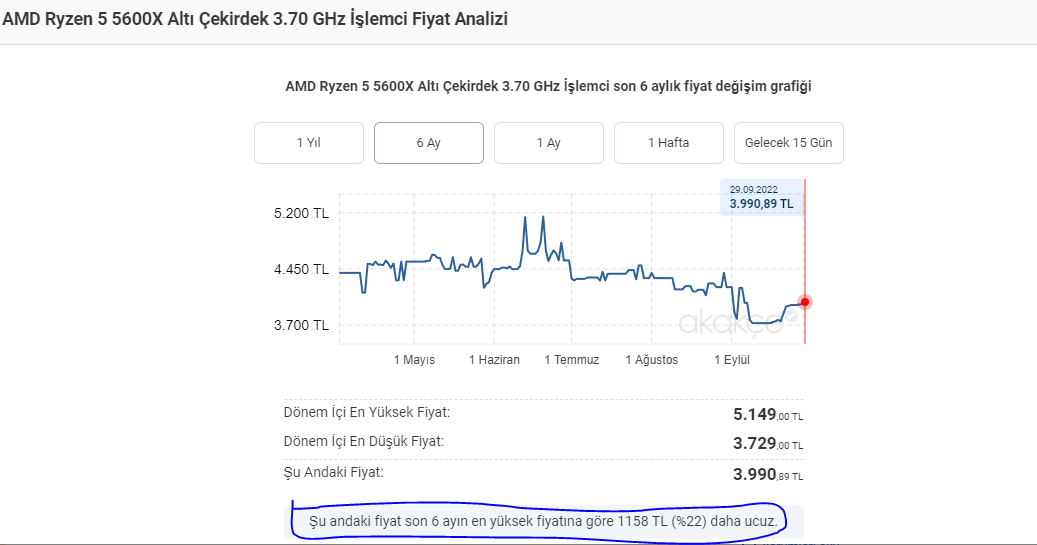Show the 1 Hafta price range
Image resolution: width=1037 pixels, height=545 pixels.
coord(668,143)
